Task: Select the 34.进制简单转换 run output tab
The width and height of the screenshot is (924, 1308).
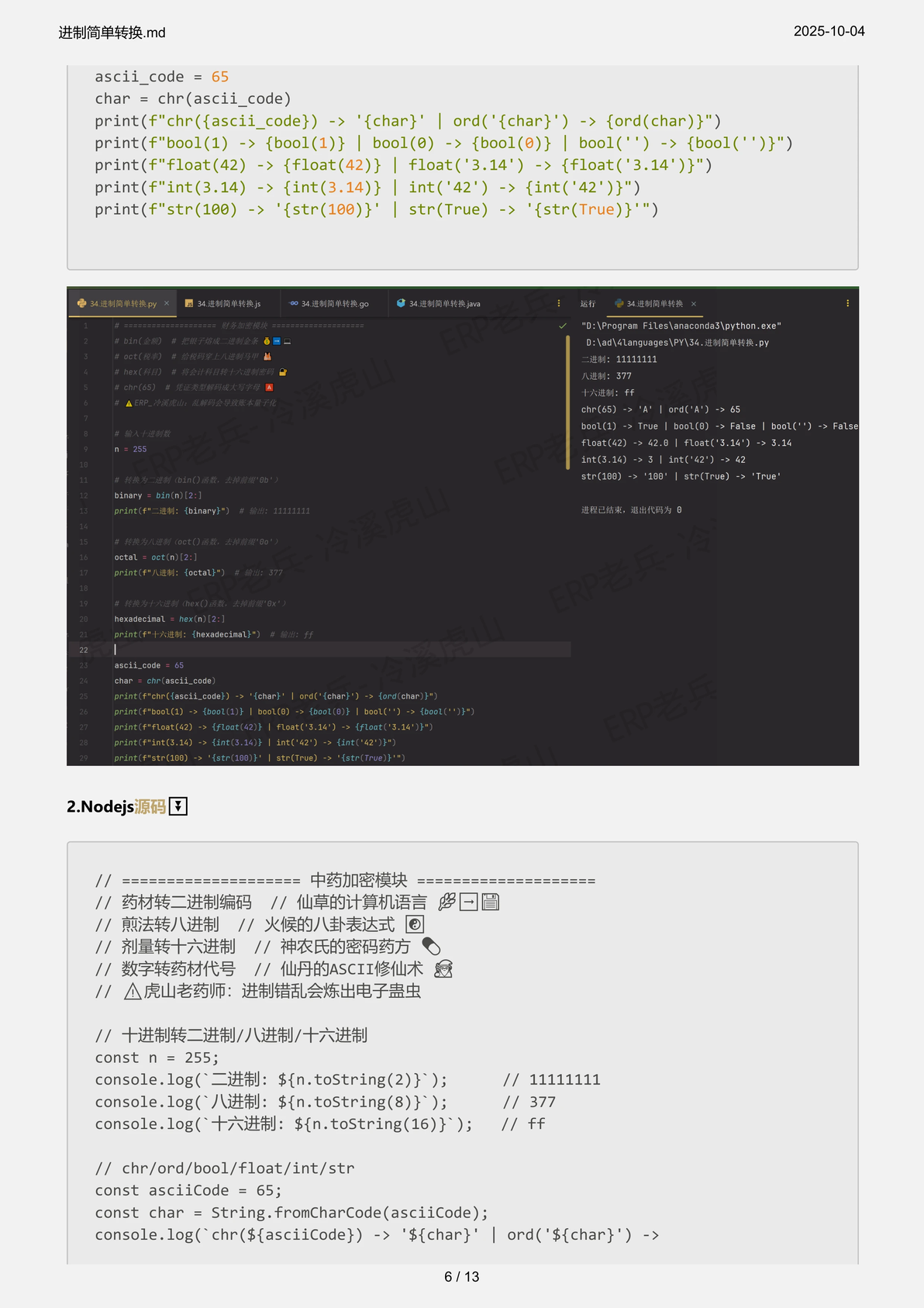Action: point(654,304)
